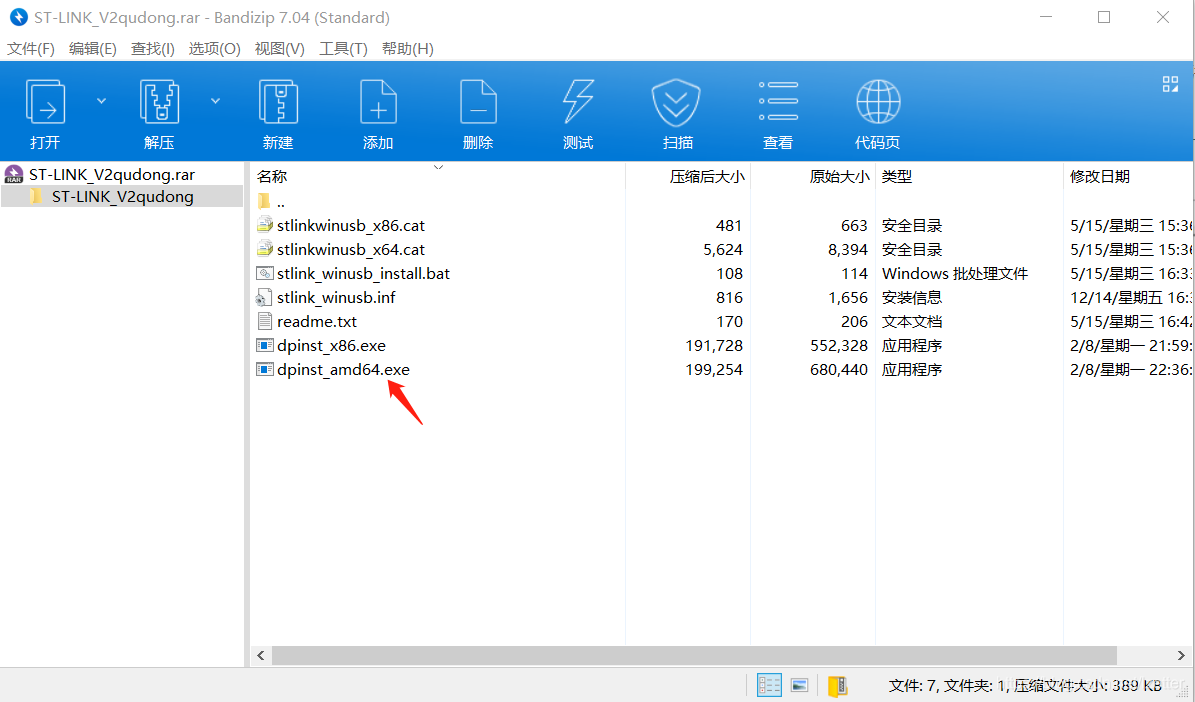The height and width of the screenshot is (702, 1195).
Task: Click the readme.txt document icon
Action: pyautogui.click(x=264, y=321)
